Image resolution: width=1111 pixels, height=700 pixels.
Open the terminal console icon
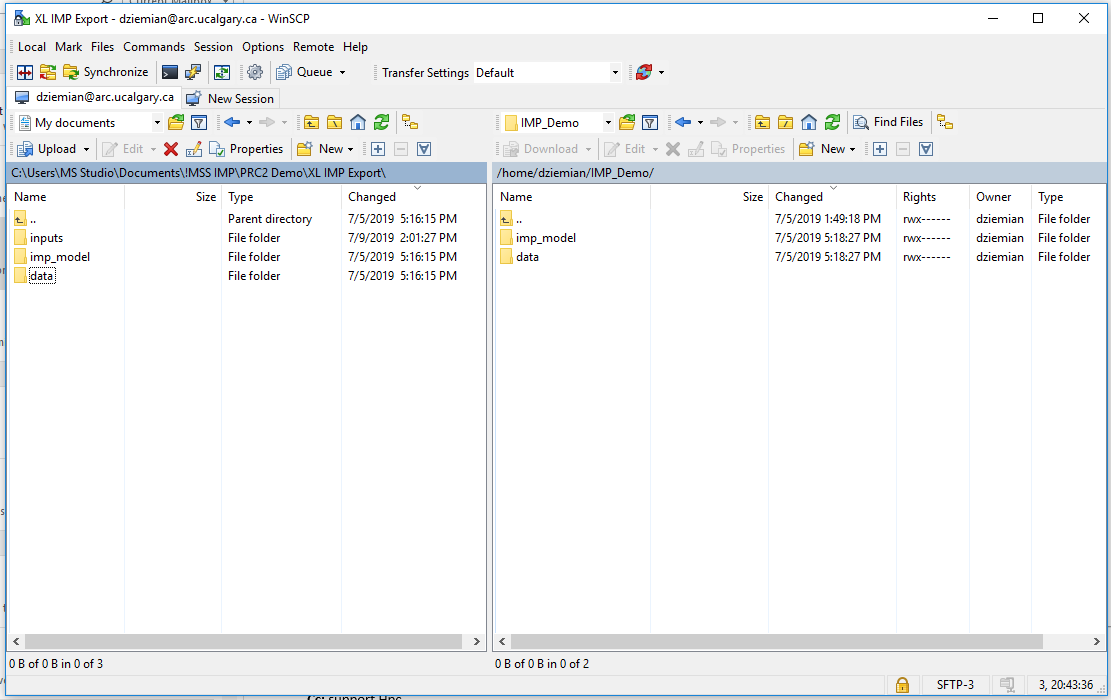click(x=170, y=72)
